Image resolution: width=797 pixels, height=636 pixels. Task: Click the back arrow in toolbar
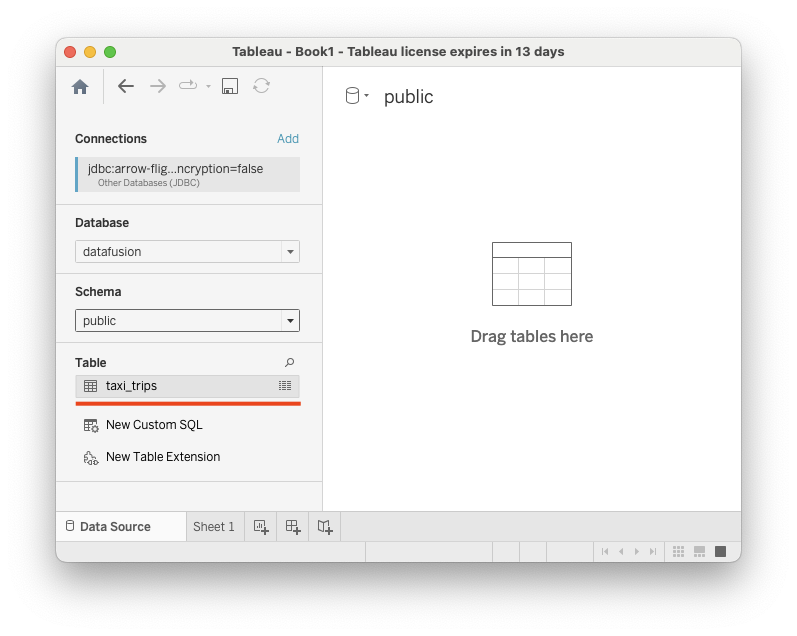(126, 87)
